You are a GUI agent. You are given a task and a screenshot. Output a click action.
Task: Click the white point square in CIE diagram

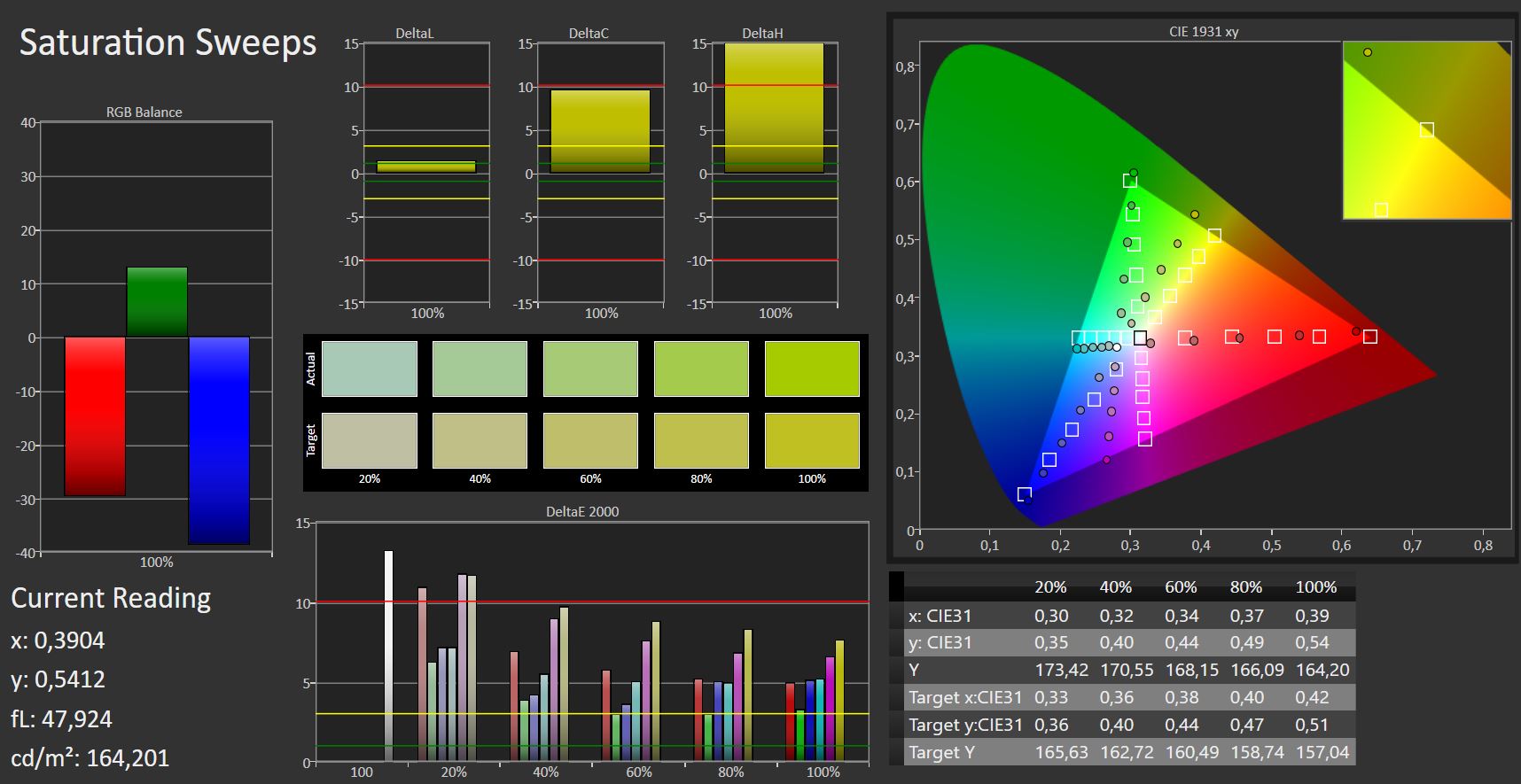(x=1140, y=338)
